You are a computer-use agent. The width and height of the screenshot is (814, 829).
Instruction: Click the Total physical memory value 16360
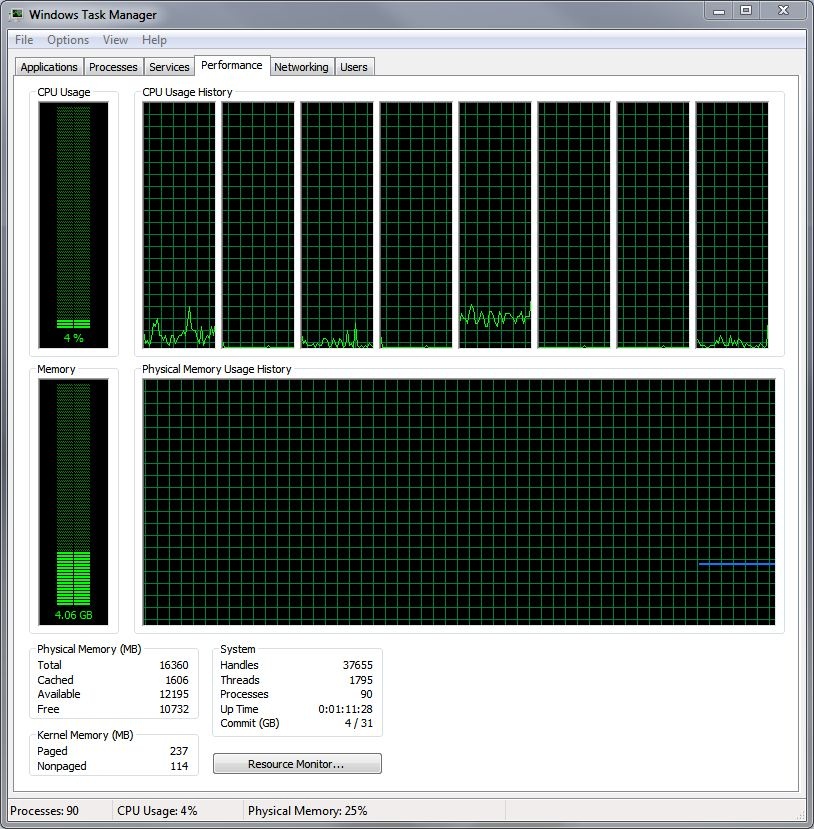pos(174,665)
